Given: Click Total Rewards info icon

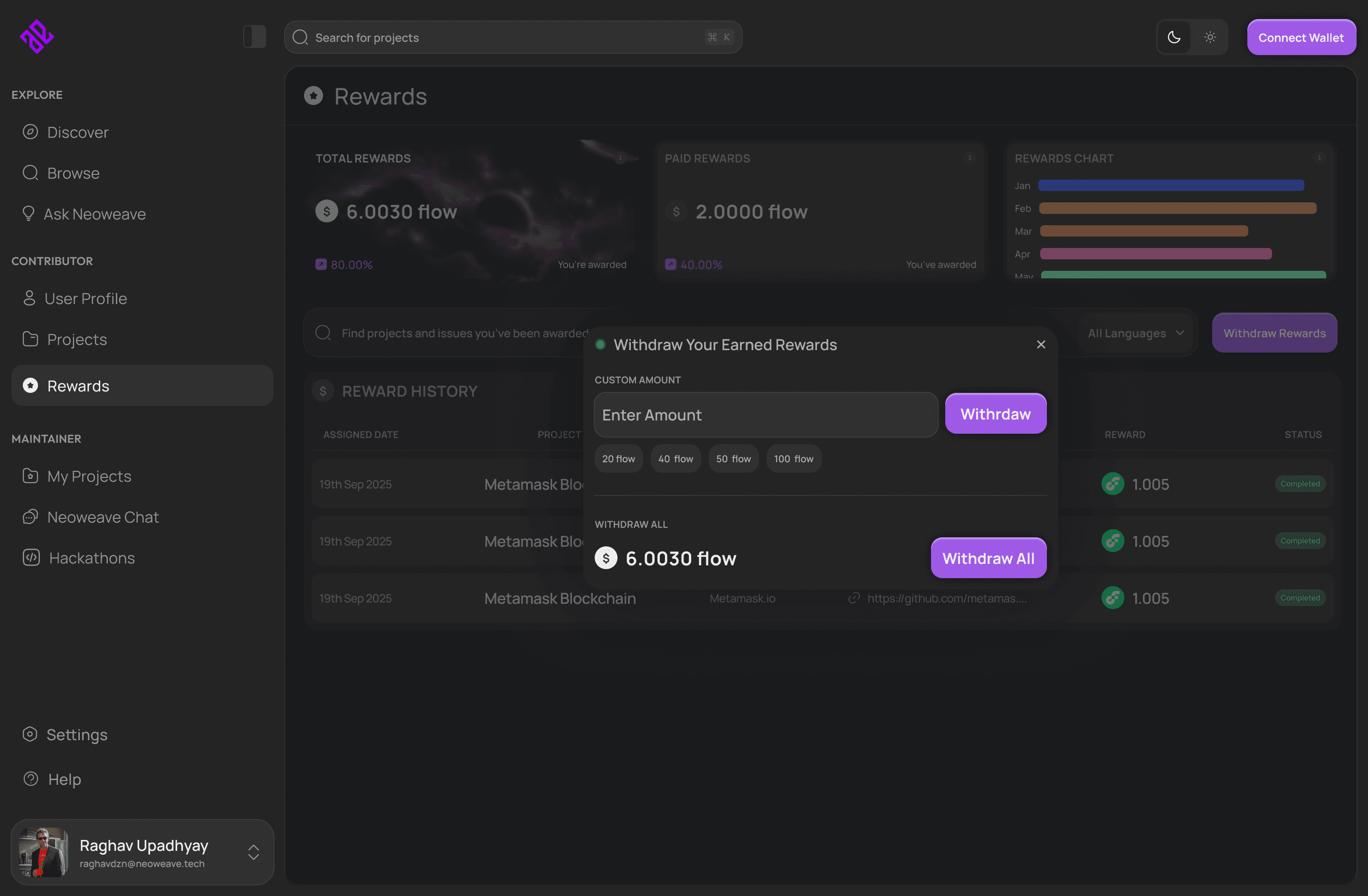Looking at the screenshot, I should 620,157.
